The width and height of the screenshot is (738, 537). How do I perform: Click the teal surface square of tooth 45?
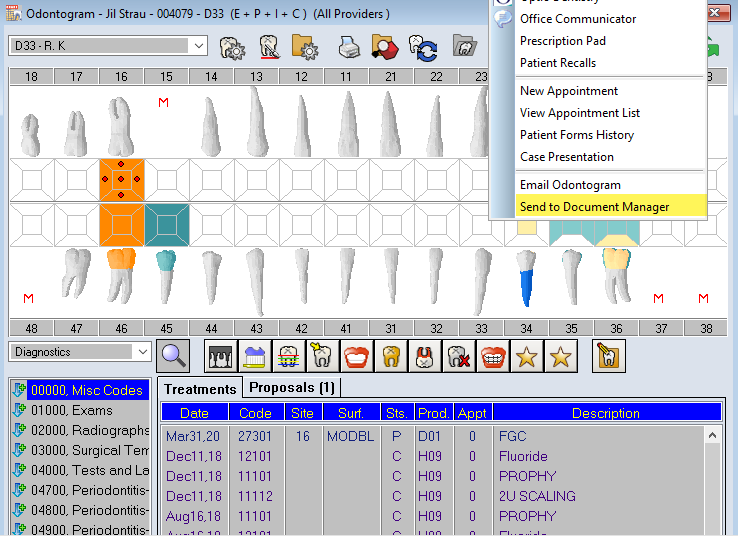tap(167, 224)
